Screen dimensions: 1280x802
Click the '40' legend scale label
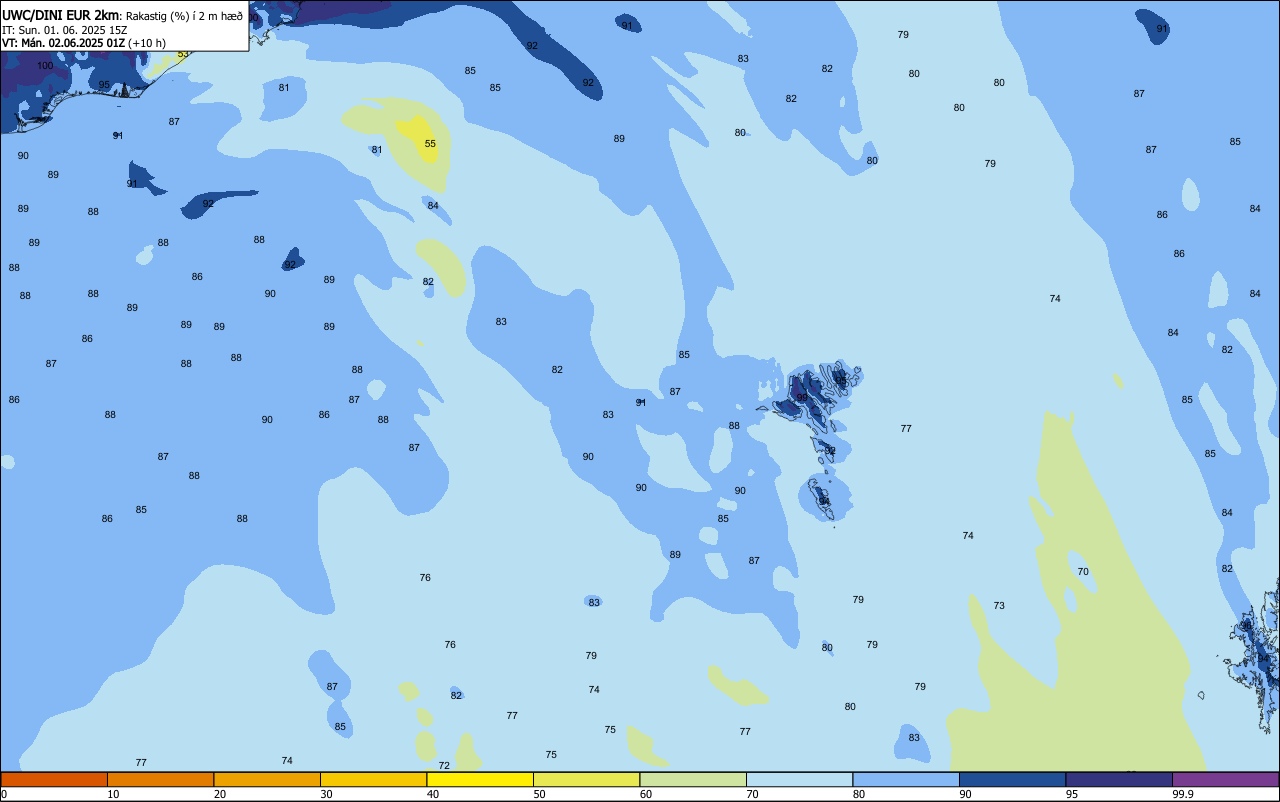click(433, 794)
